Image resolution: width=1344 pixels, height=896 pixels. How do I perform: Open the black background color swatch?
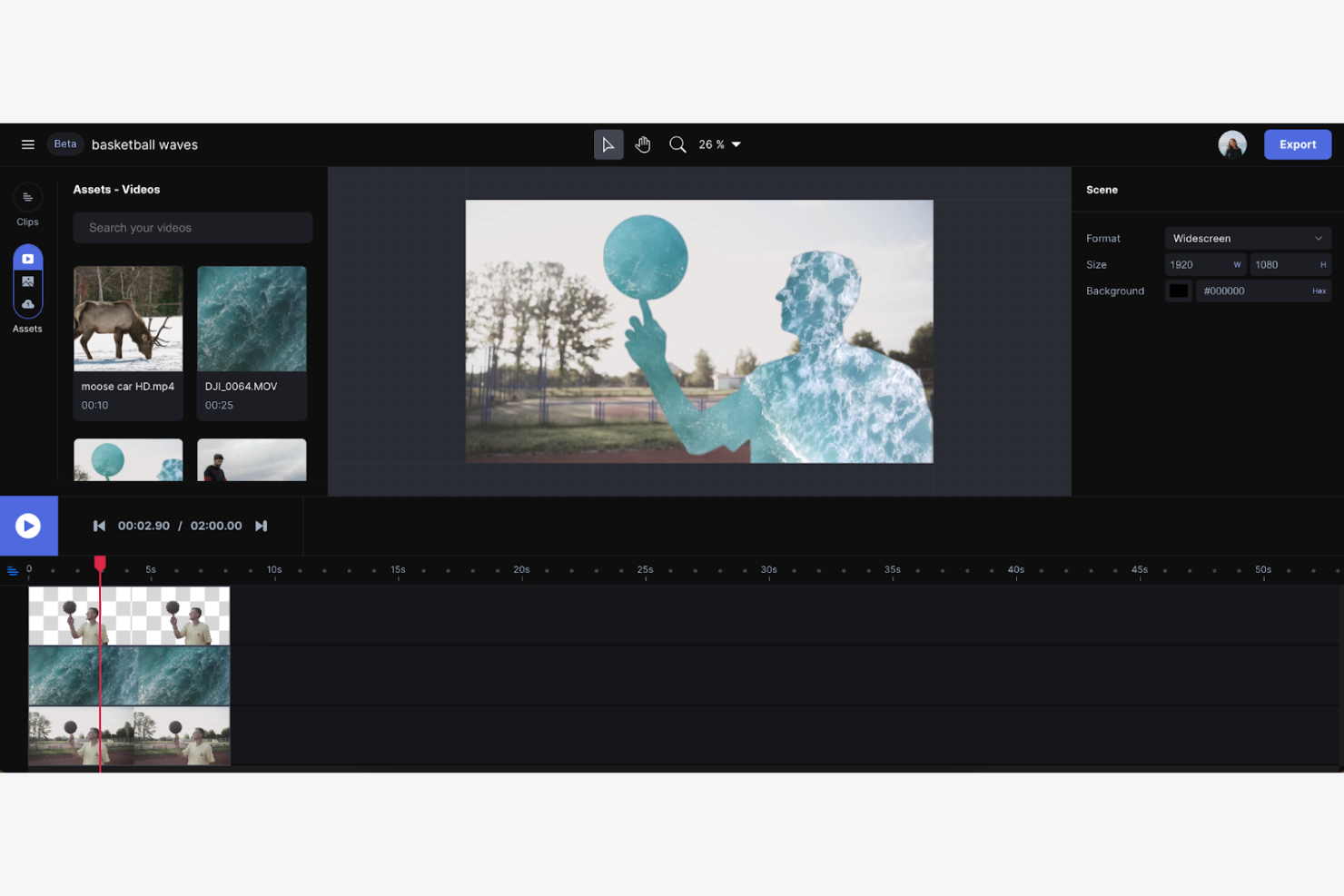tap(1178, 290)
